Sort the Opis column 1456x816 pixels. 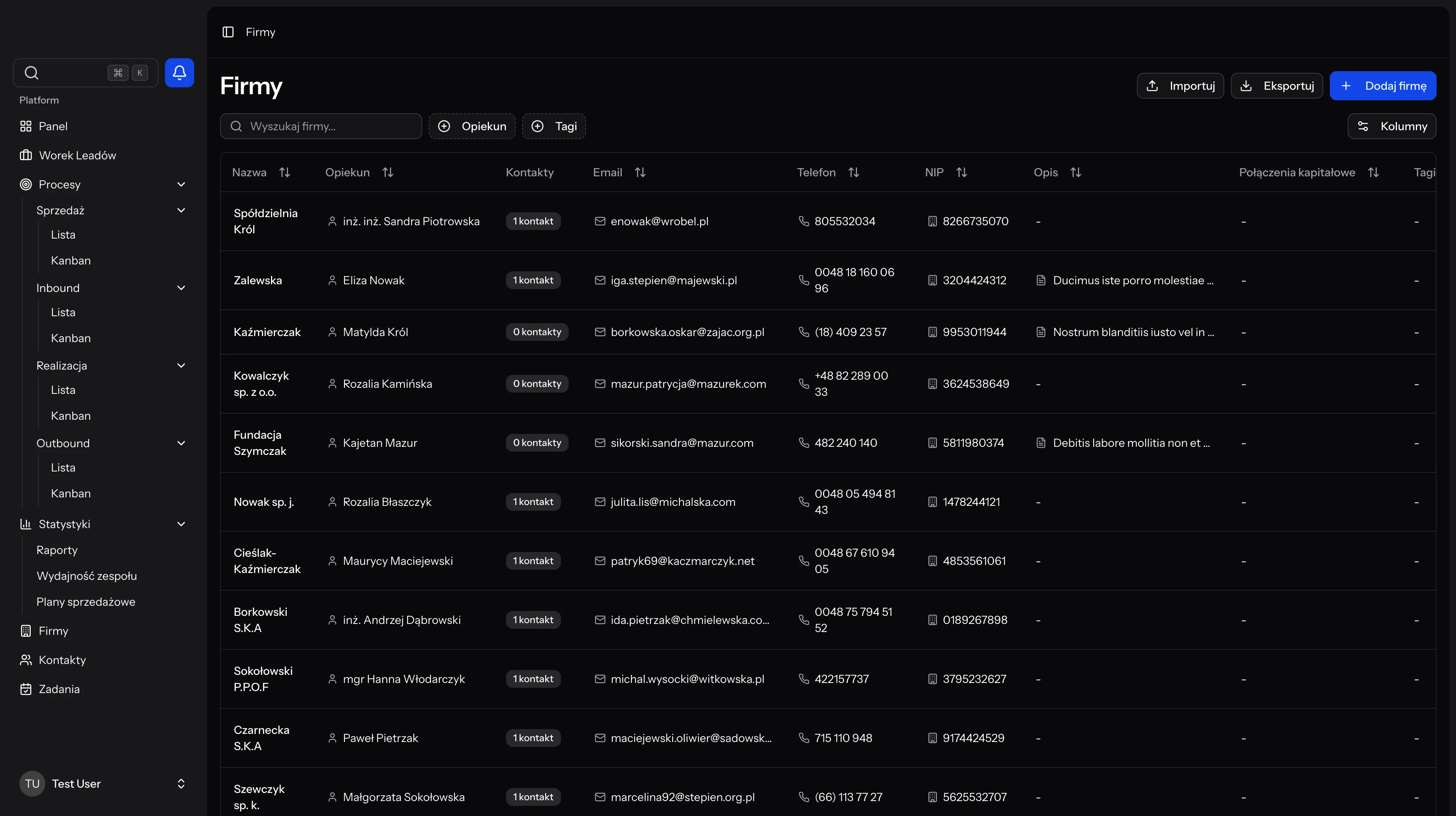coord(1075,172)
